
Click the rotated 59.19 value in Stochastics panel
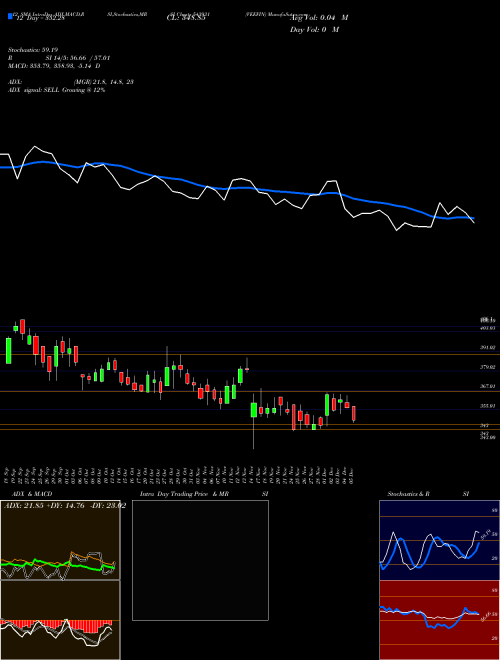pyautogui.click(x=484, y=534)
